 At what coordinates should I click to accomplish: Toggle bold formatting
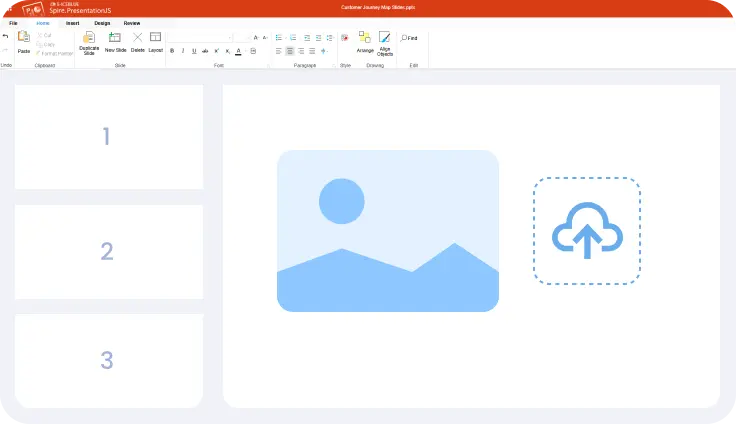click(x=171, y=50)
